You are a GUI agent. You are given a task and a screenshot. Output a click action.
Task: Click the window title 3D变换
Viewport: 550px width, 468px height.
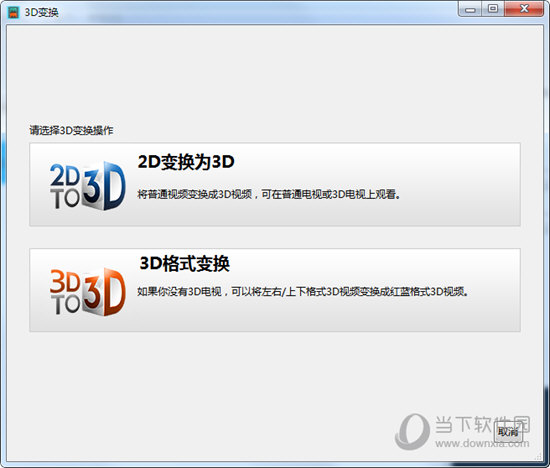41,12
